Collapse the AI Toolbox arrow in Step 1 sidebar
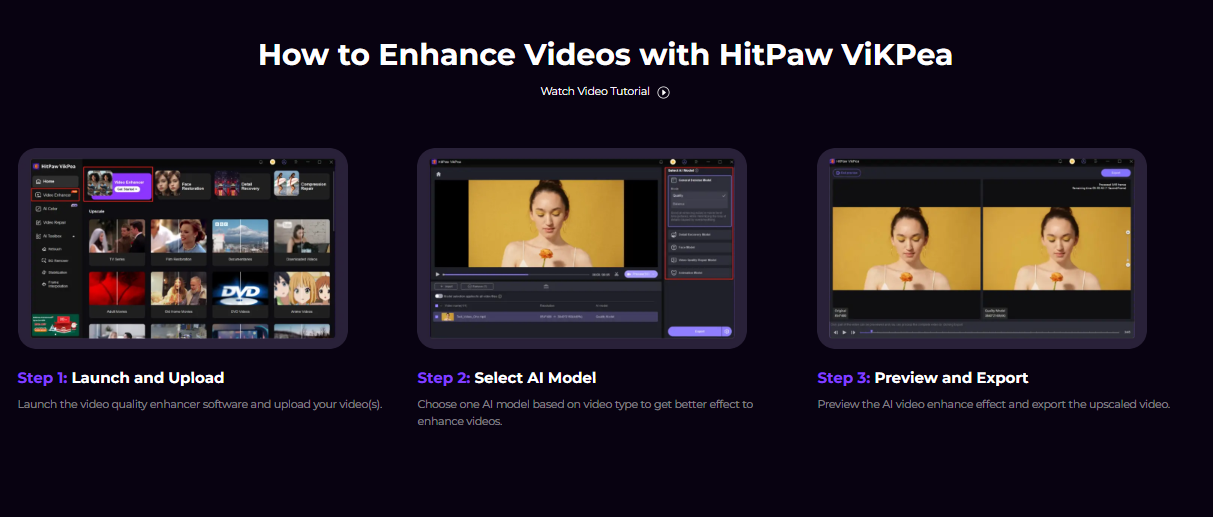 click(x=74, y=236)
